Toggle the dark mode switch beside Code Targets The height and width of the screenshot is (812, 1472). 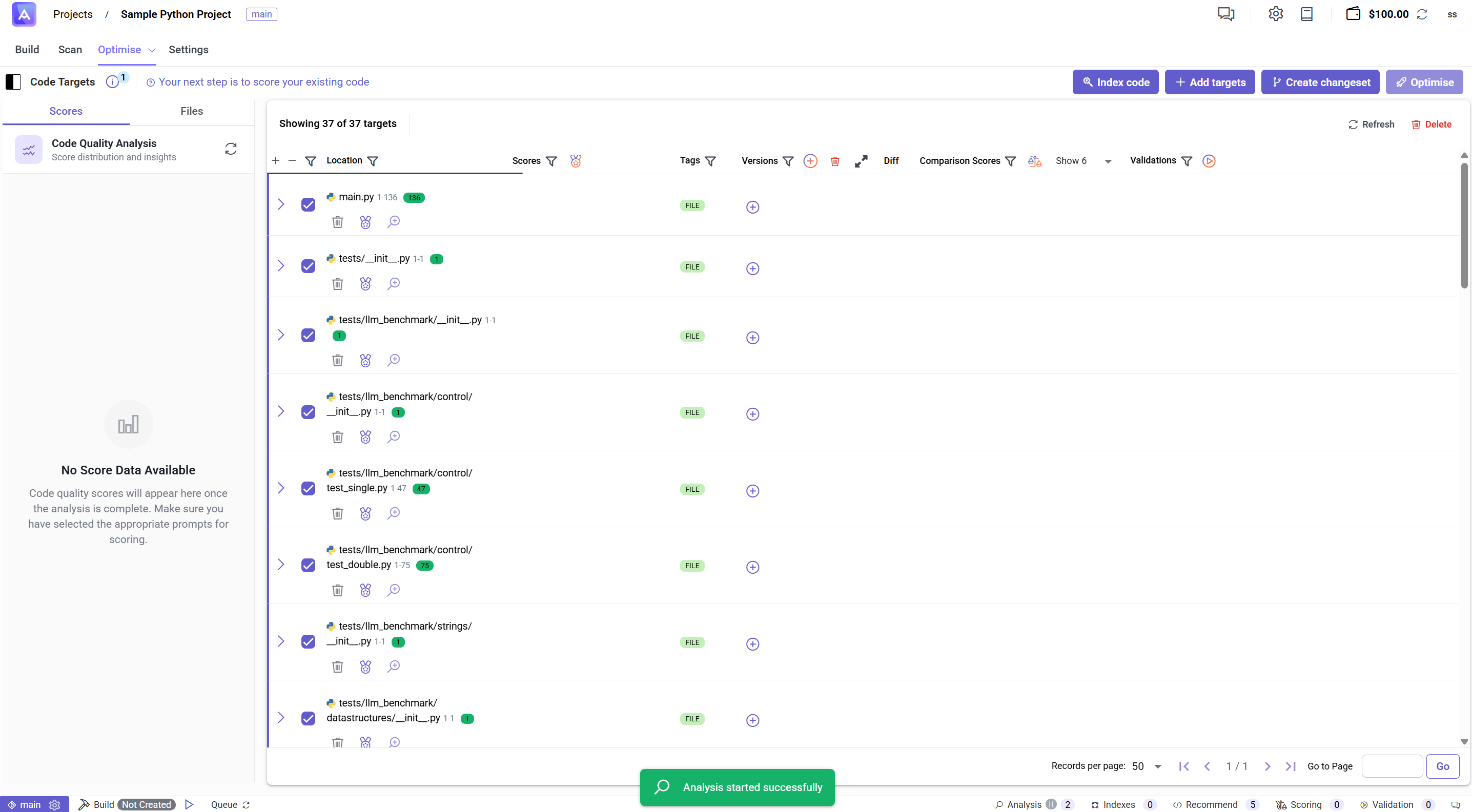(x=13, y=81)
